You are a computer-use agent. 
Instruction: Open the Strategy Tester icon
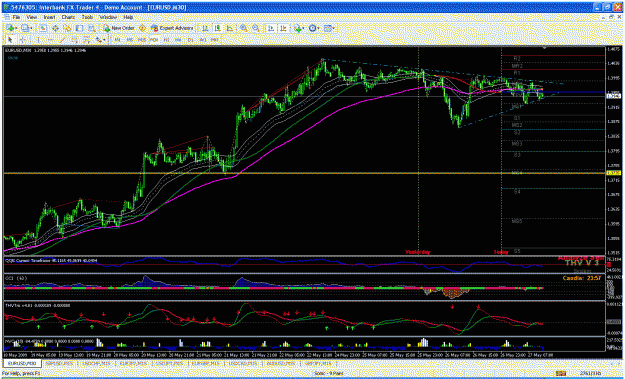point(92,28)
